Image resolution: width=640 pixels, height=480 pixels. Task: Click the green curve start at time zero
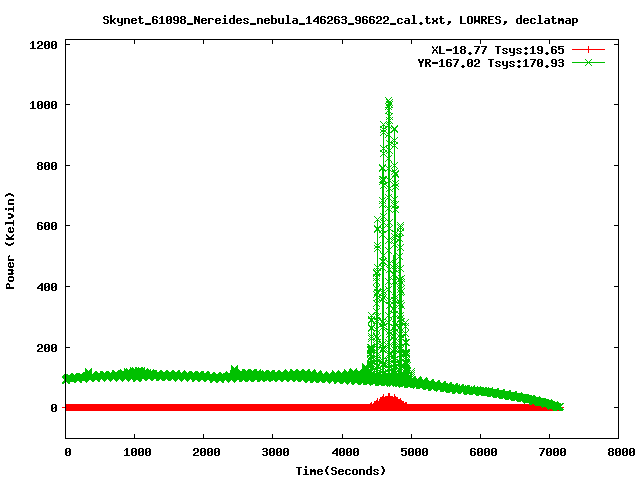67,379
